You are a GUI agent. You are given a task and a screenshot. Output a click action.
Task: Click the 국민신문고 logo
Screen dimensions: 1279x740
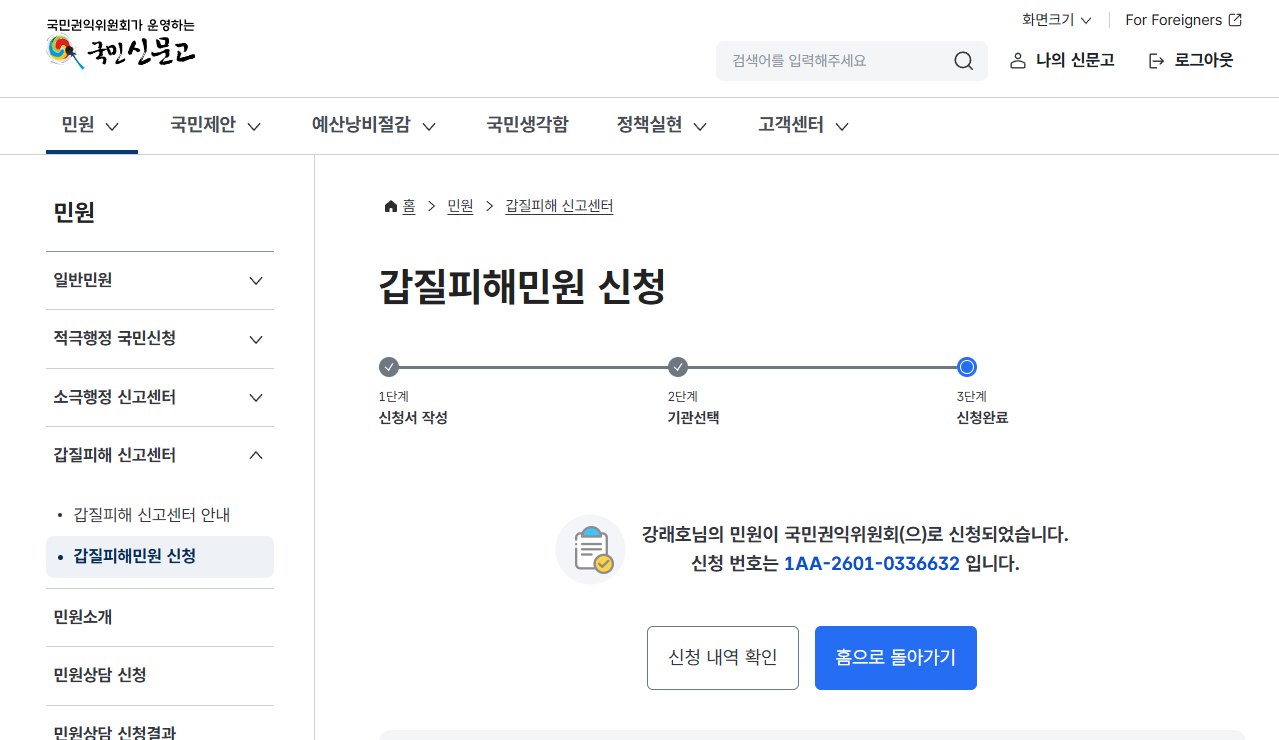pos(121,48)
